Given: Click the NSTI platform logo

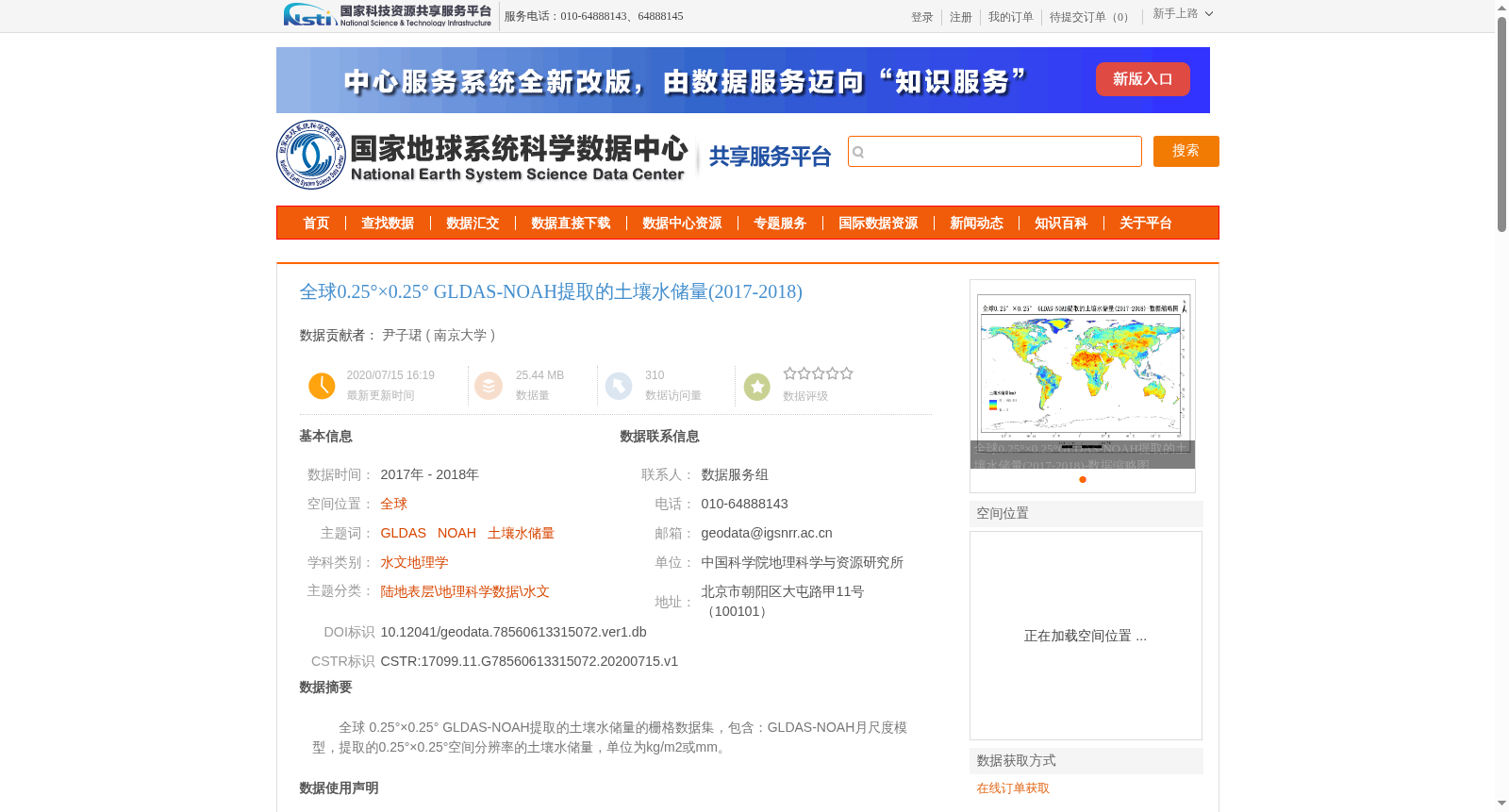Looking at the screenshot, I should 388,15.
